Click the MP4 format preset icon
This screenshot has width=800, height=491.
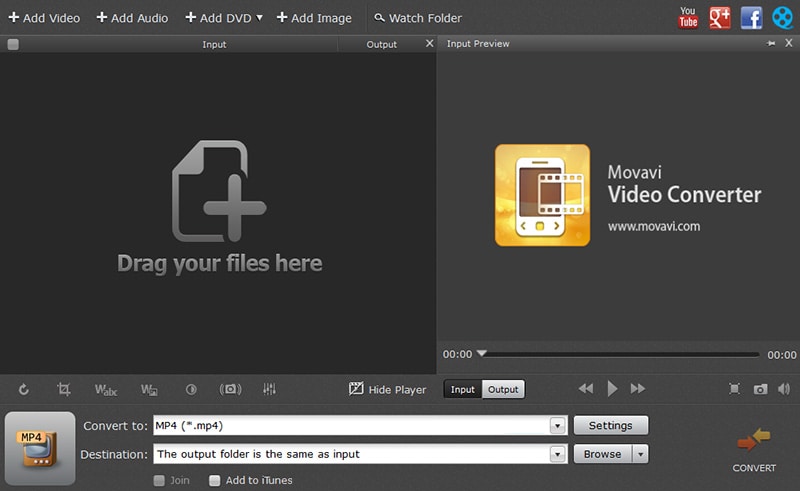(40, 448)
